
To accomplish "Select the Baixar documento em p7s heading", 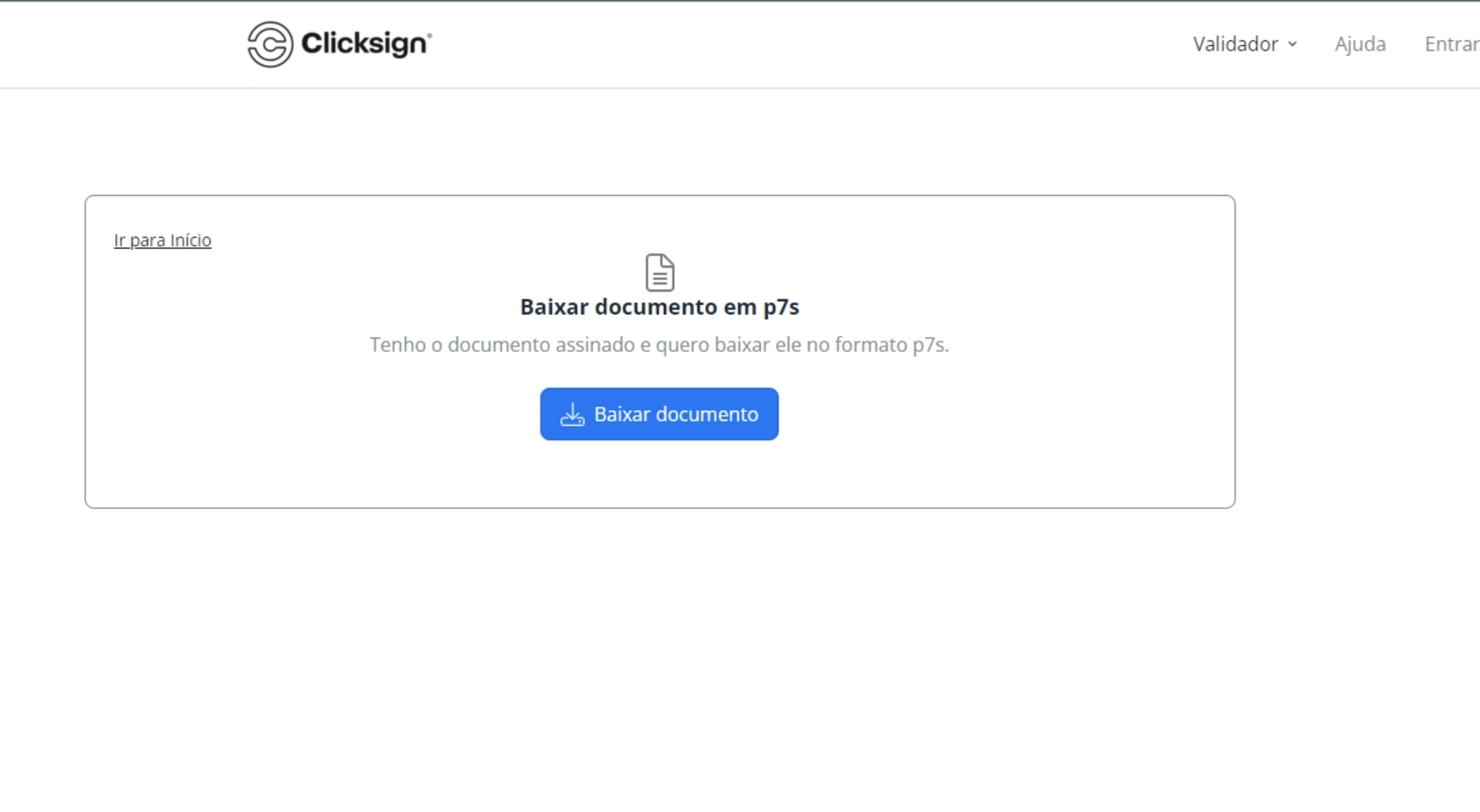I will 659,307.
